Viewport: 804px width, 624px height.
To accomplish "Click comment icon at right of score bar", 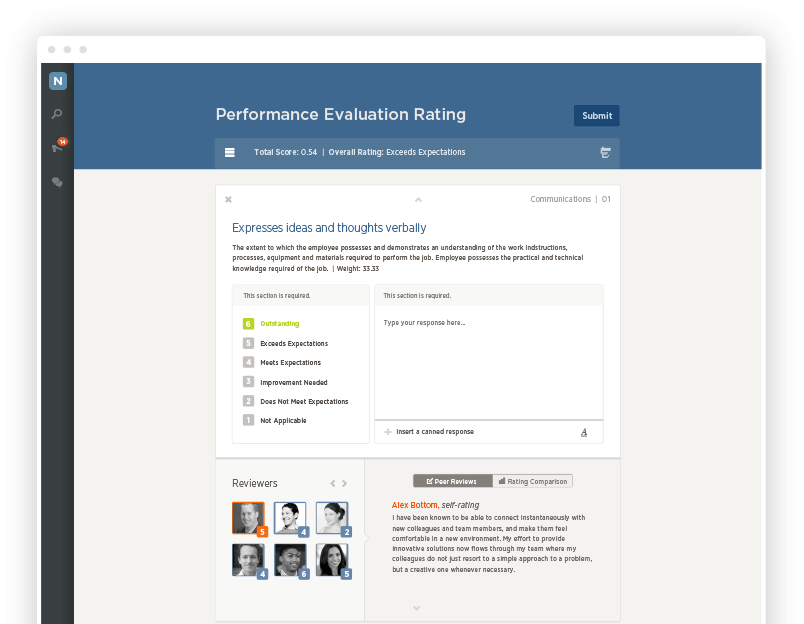I will click(605, 152).
